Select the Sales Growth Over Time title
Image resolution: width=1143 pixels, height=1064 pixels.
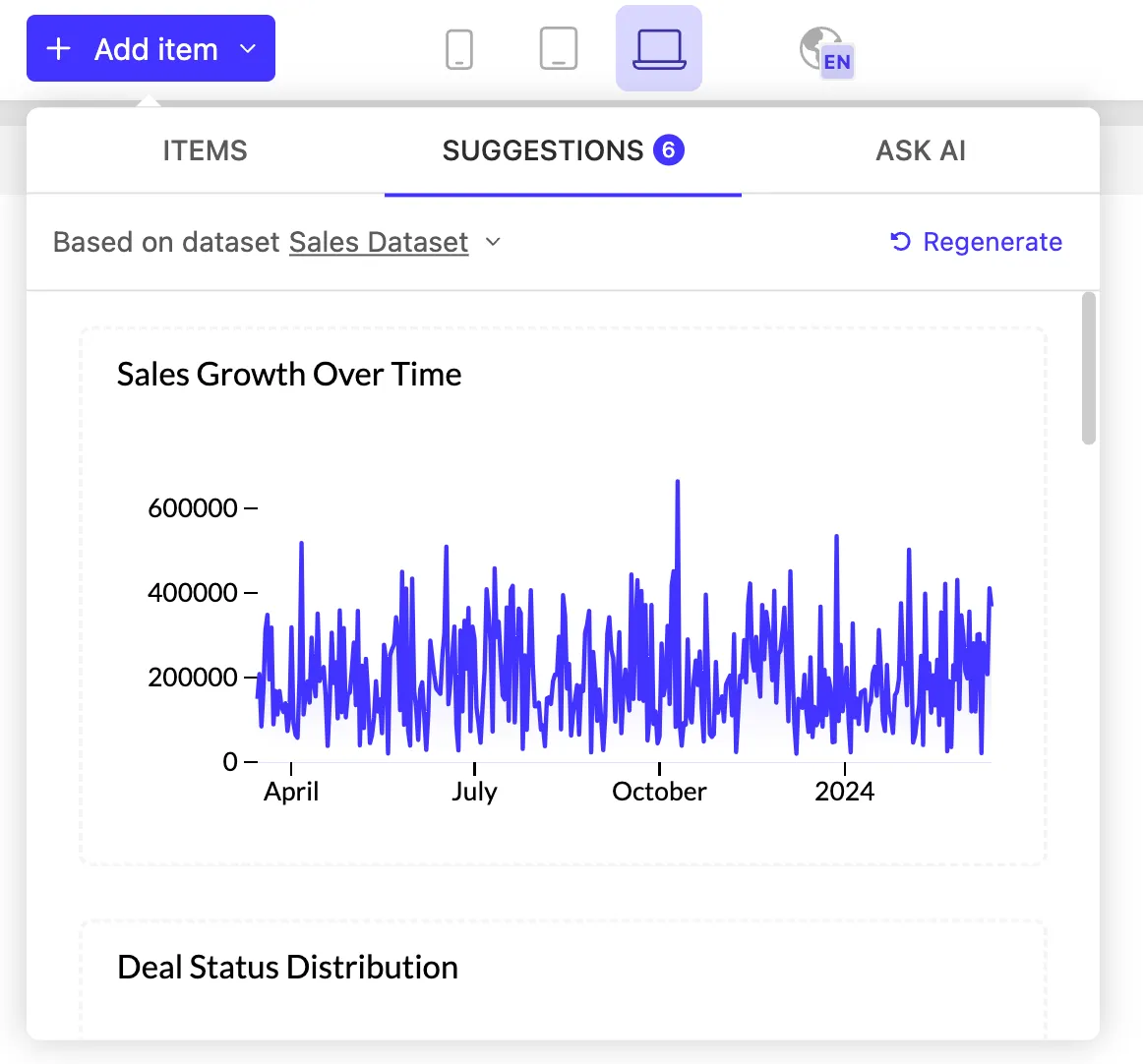click(x=288, y=375)
